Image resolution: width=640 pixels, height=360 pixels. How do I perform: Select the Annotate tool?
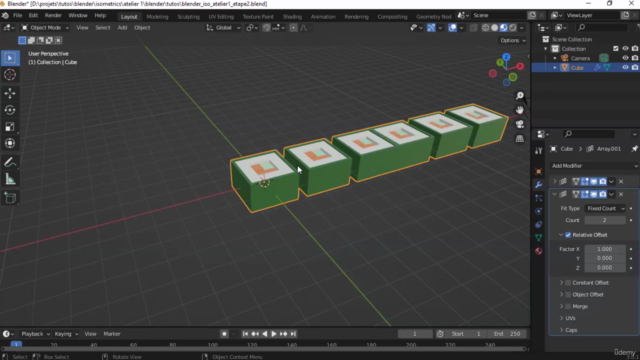[10, 162]
